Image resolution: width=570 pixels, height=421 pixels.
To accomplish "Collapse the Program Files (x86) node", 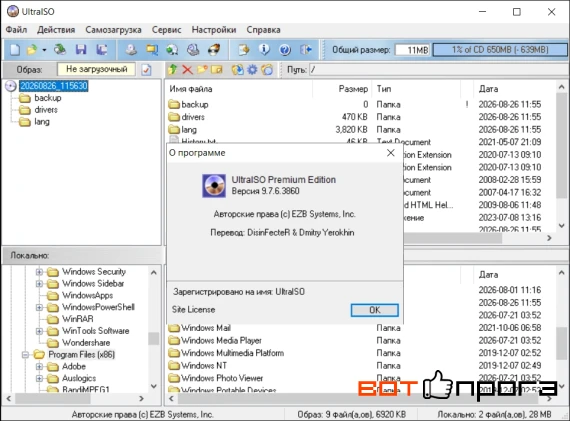I will [x=25, y=355].
